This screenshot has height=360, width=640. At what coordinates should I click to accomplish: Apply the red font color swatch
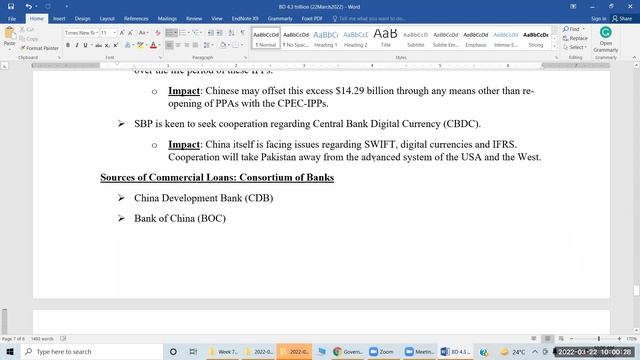point(153,45)
